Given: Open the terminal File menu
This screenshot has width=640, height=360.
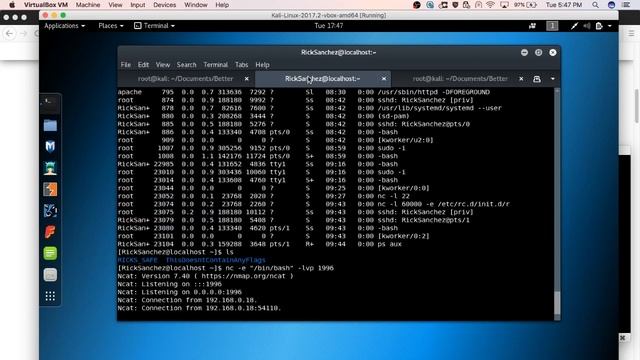Looking at the screenshot, I should pyautogui.click(x=126, y=64).
